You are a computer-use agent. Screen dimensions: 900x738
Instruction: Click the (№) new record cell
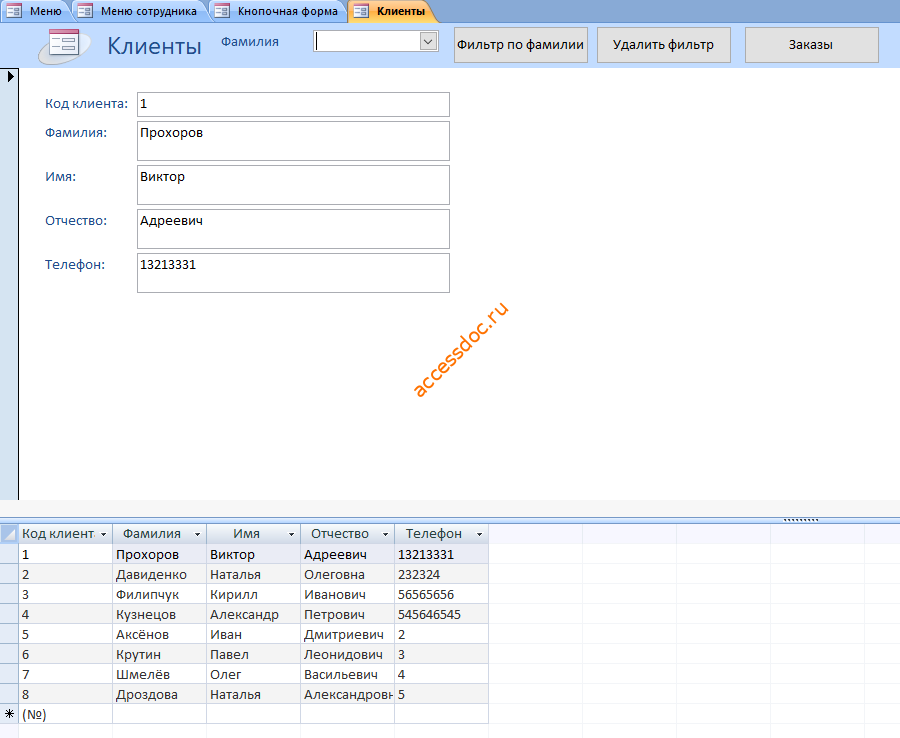click(65, 714)
